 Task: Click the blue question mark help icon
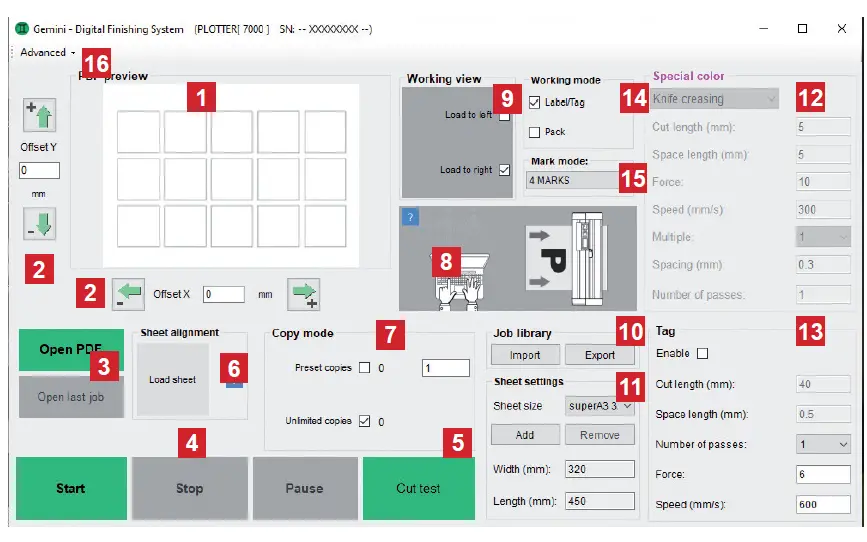pyautogui.click(x=410, y=217)
